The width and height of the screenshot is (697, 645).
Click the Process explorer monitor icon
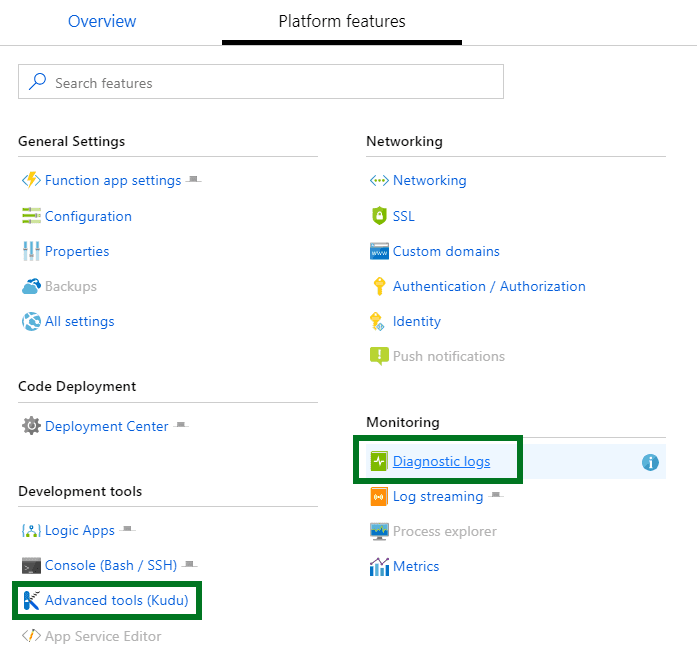(x=379, y=531)
